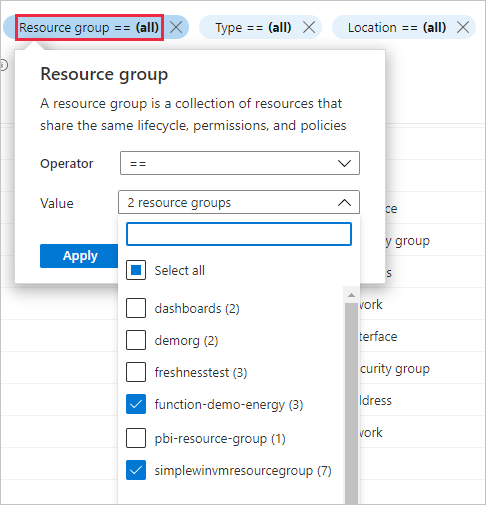
Task: Click the 'demorg (2)' label text
Action: [x=186, y=341]
